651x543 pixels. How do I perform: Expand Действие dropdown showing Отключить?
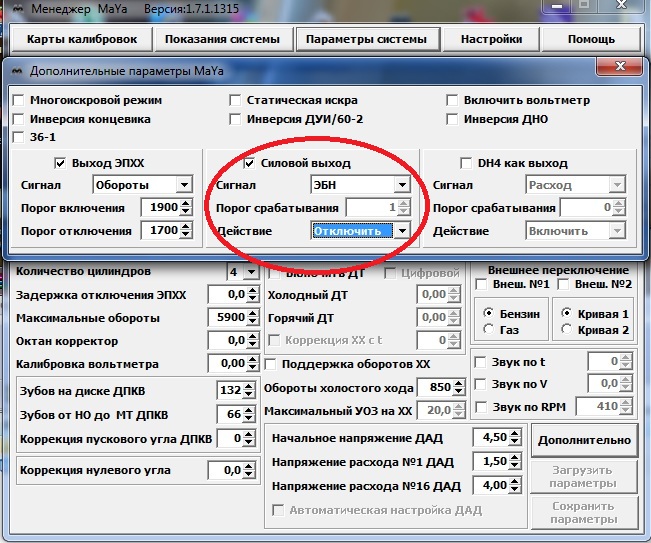pyautogui.click(x=360, y=231)
